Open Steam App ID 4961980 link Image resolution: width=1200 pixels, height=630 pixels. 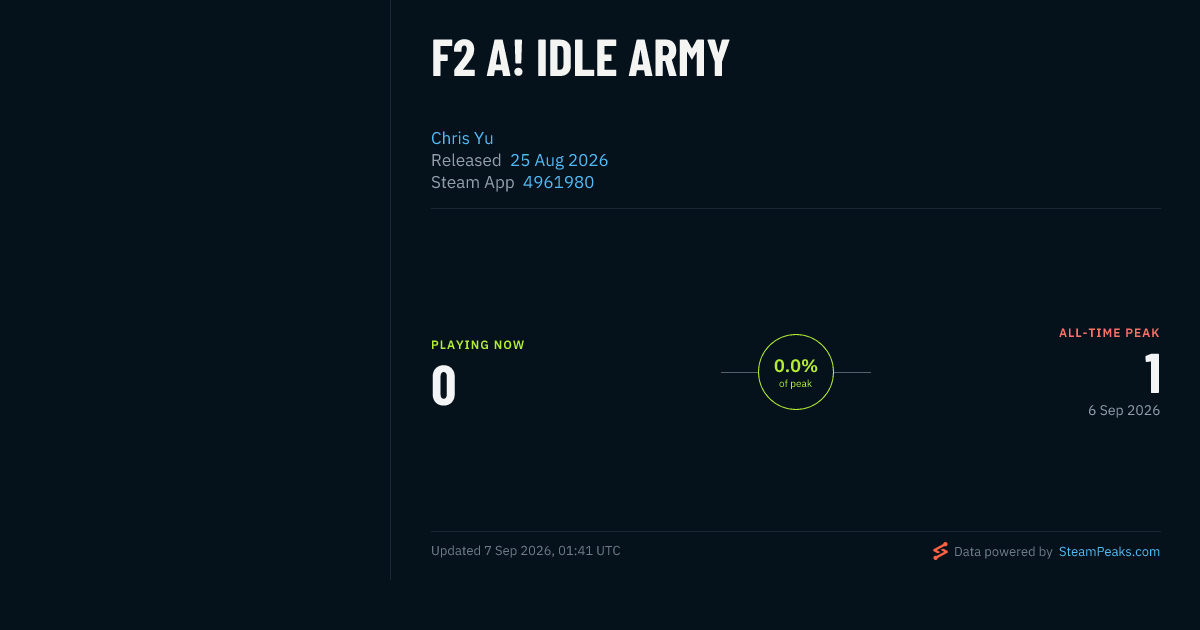[558, 182]
